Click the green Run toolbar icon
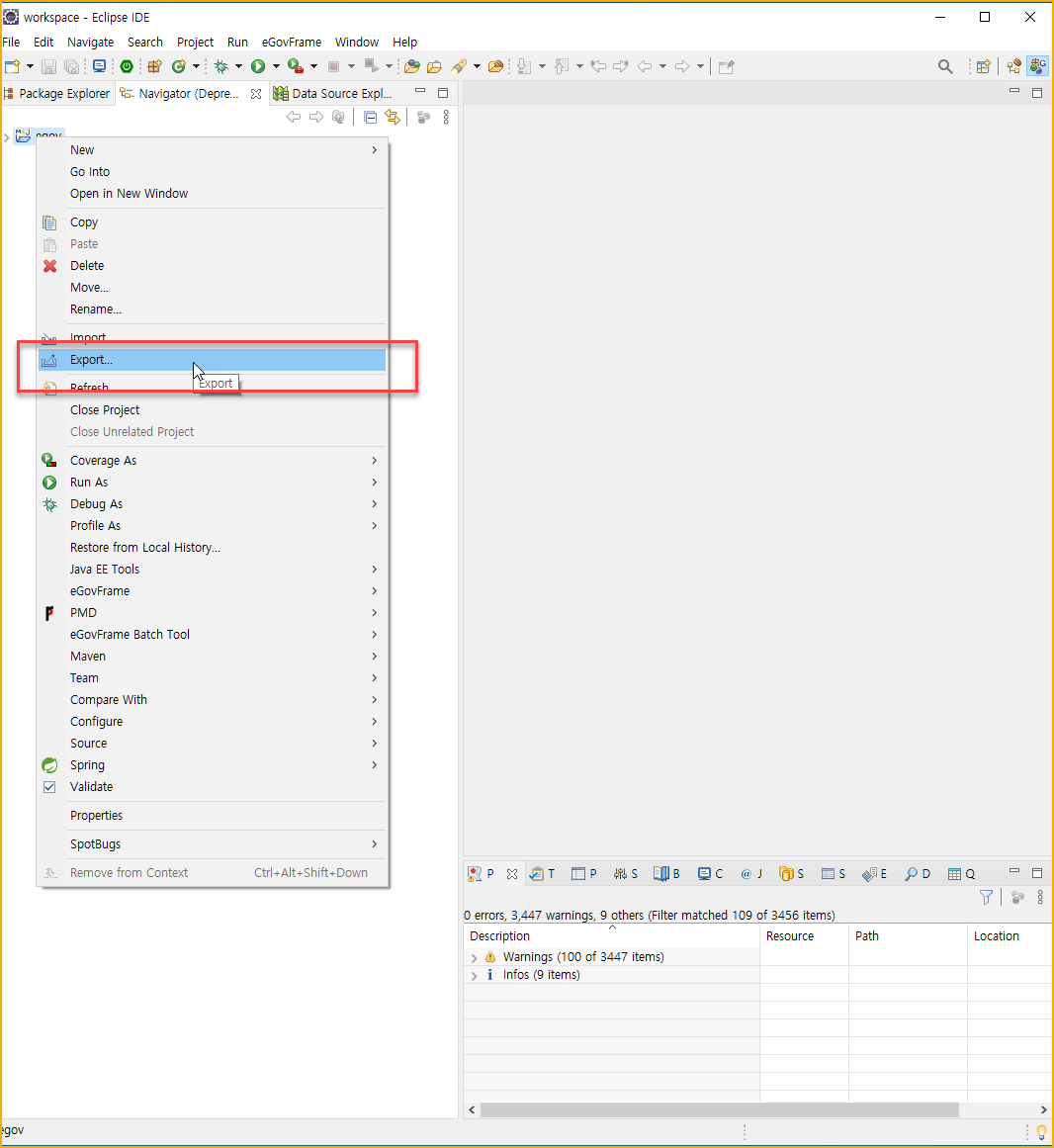Screen dimensions: 1054x1148 258,66
